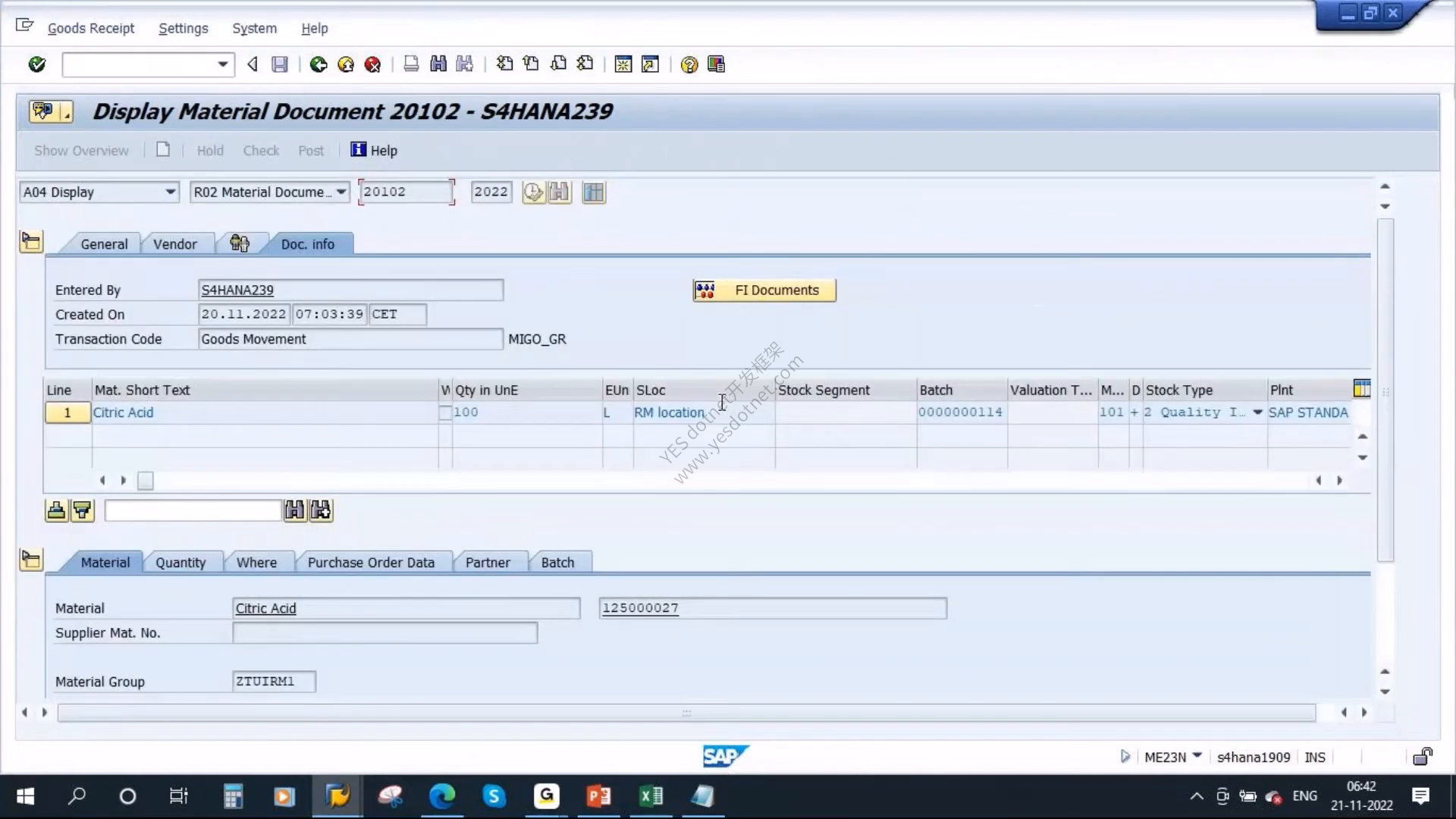
Task: Click the Previous Page icon
Action: click(531, 64)
